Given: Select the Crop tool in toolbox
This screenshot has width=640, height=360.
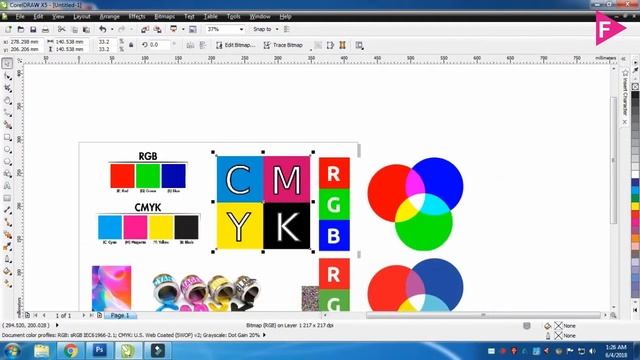Looking at the screenshot, I should click(x=7, y=88).
